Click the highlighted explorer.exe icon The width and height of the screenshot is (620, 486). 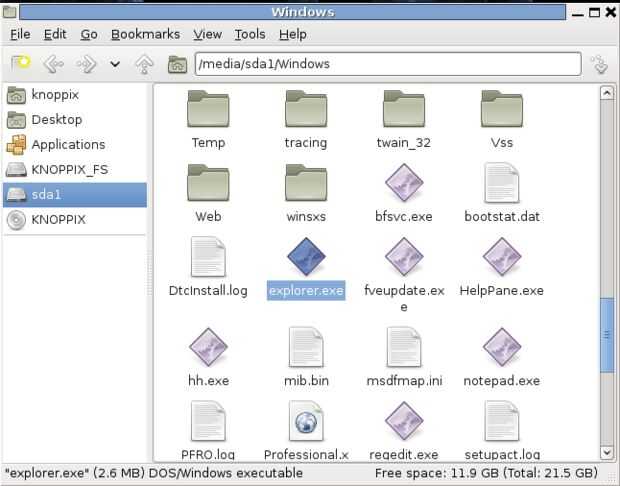click(x=306, y=256)
